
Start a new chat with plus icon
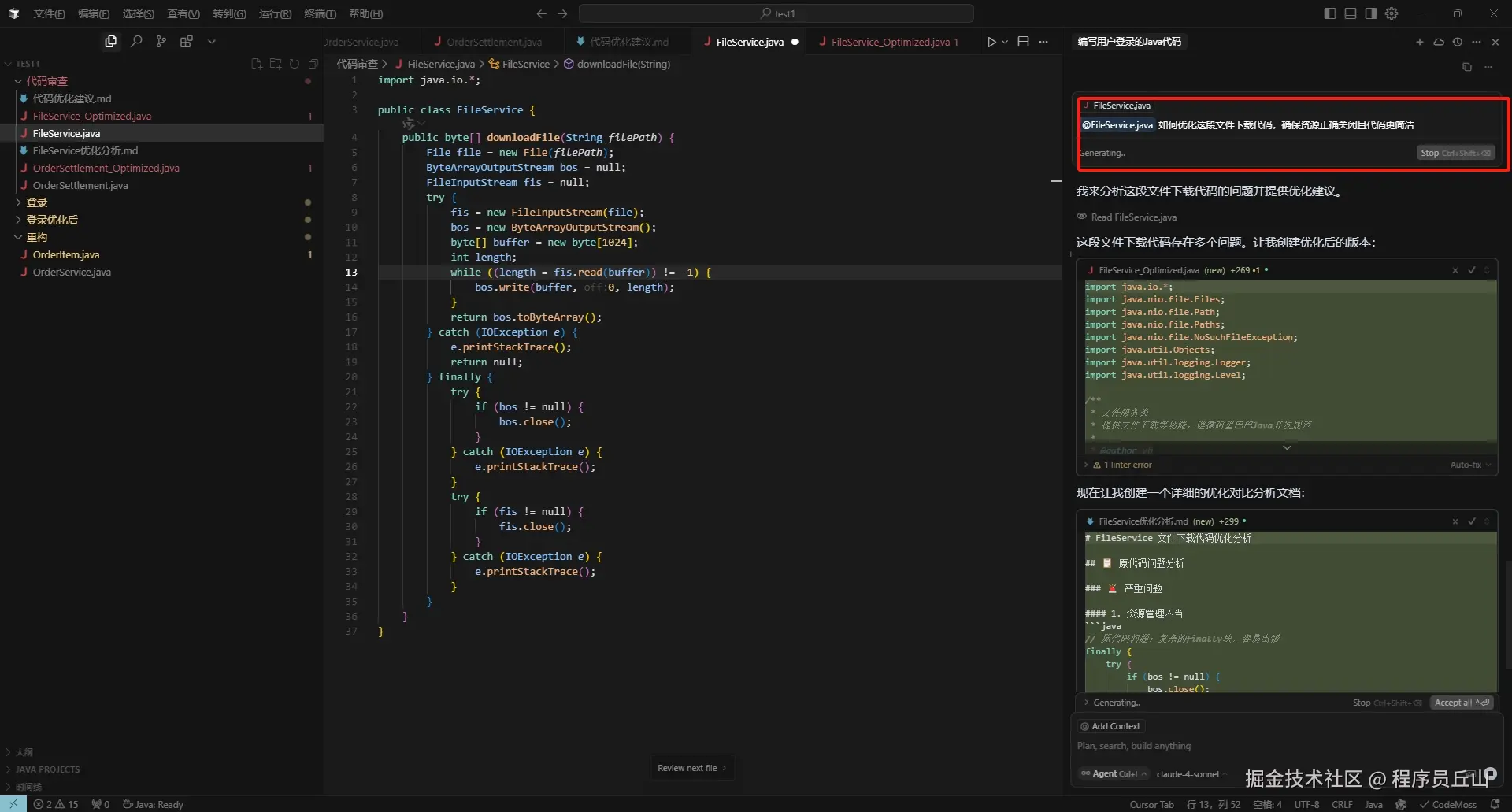pos(1419,42)
